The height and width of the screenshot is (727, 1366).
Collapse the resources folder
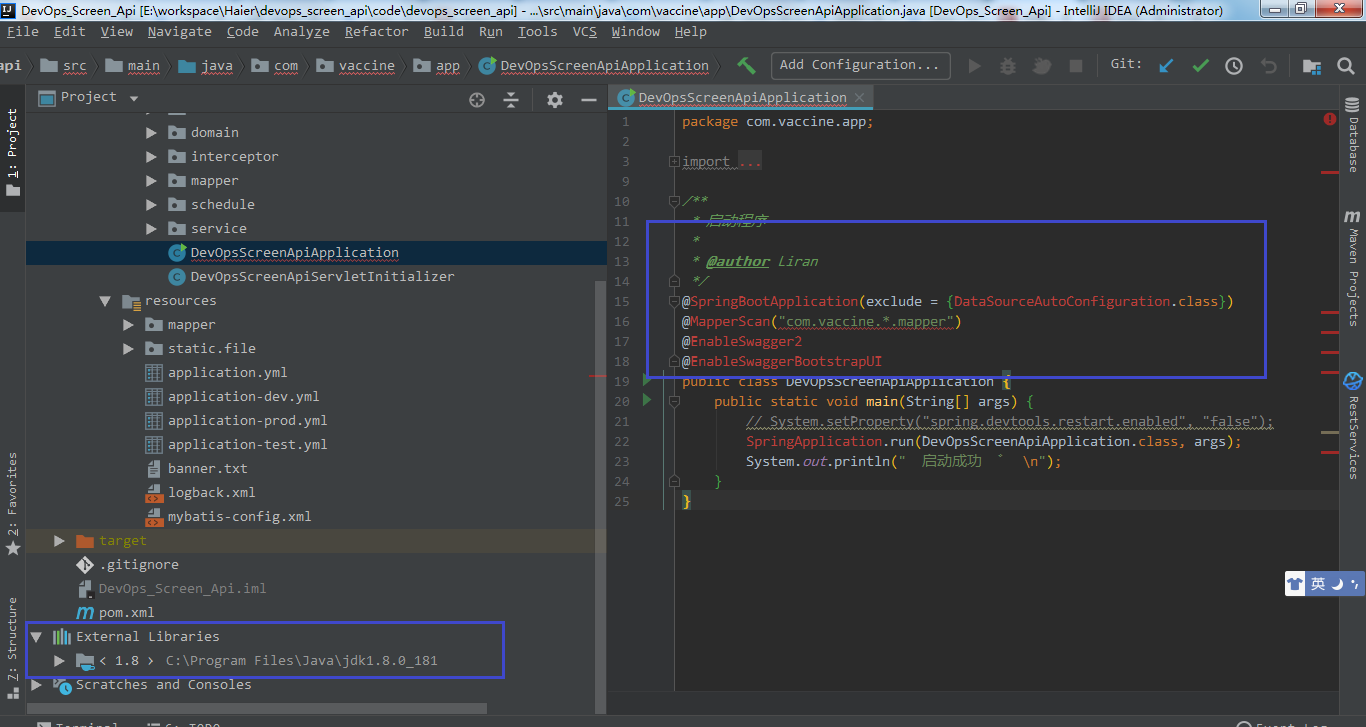click(x=105, y=301)
